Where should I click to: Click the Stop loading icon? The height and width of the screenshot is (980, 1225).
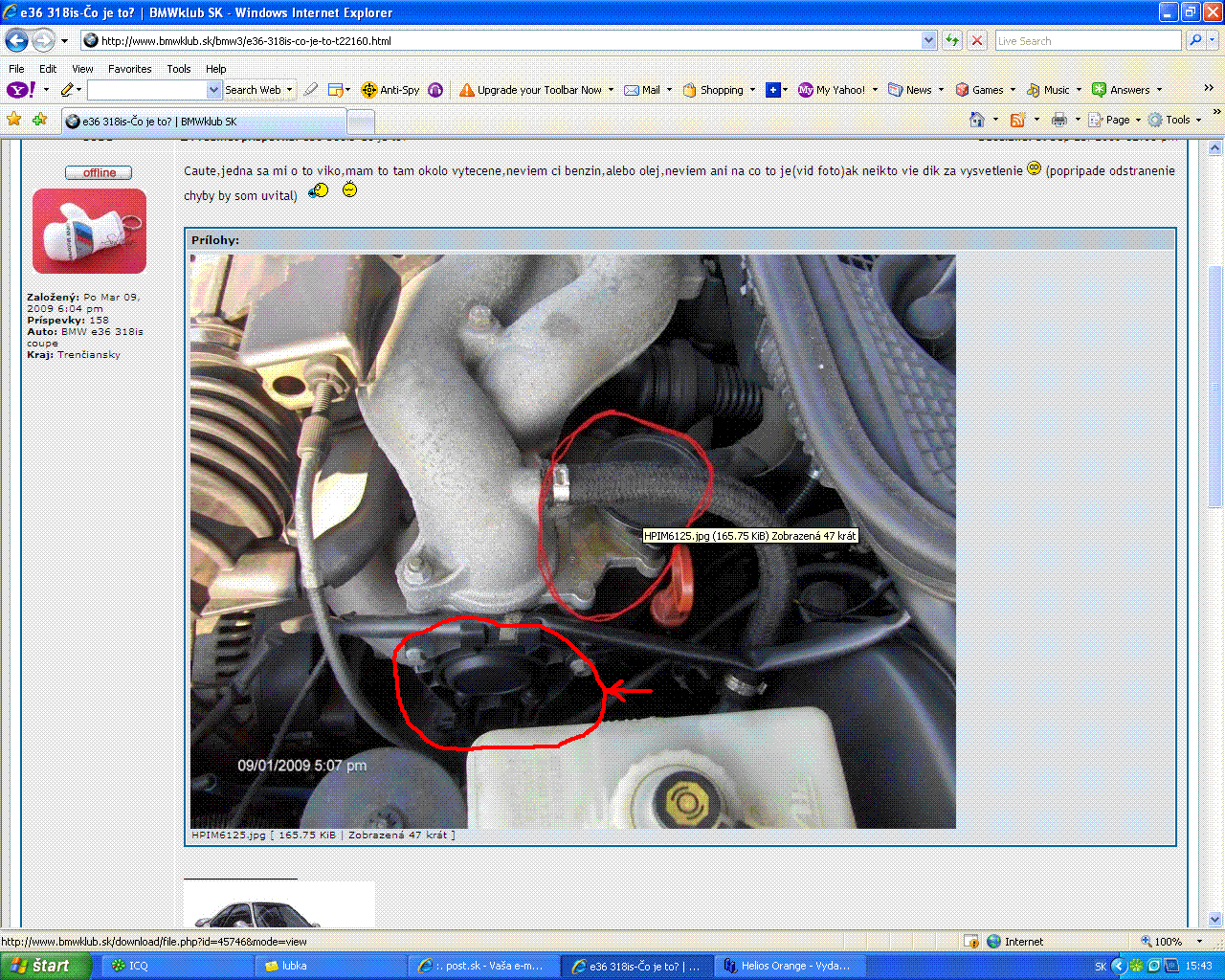[977, 40]
